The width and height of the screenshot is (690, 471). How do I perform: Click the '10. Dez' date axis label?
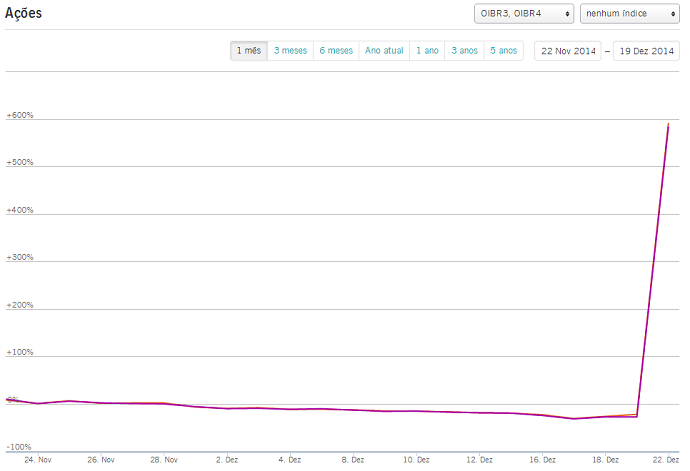[x=416, y=460]
